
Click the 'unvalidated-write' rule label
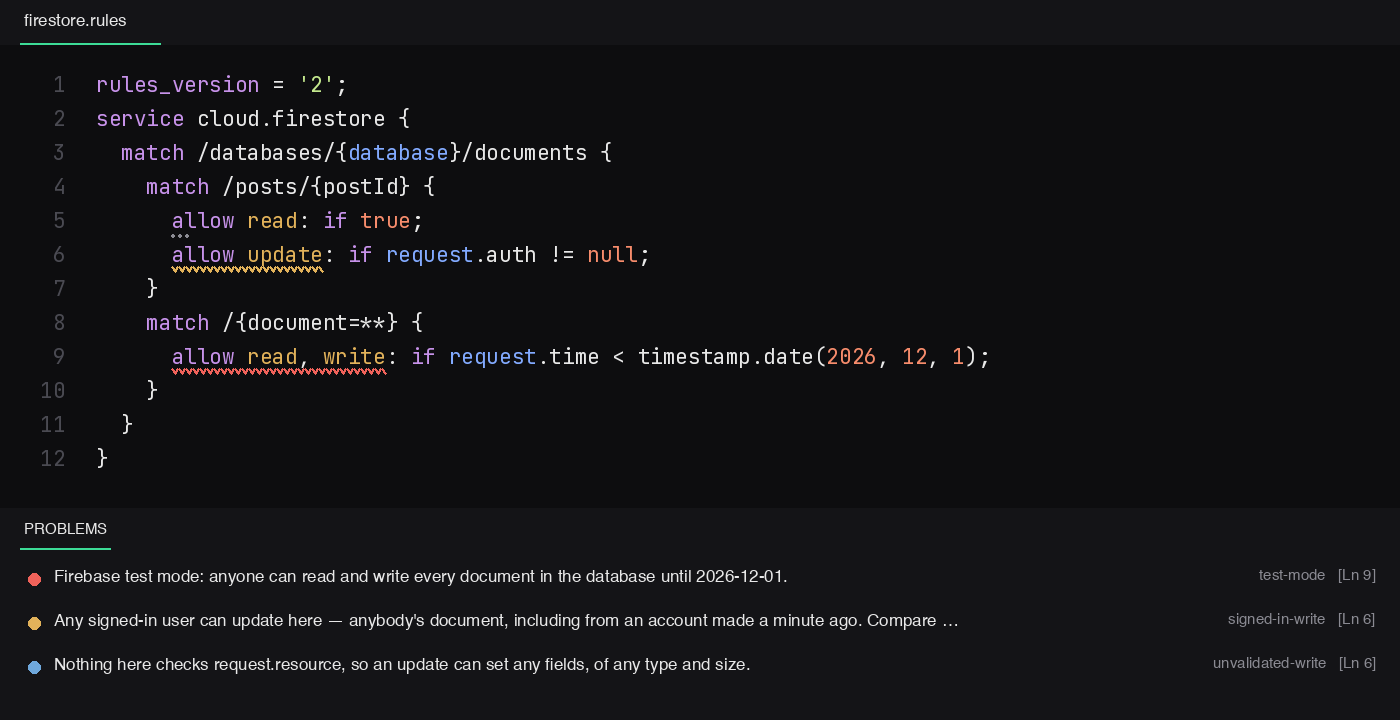pos(1269,663)
